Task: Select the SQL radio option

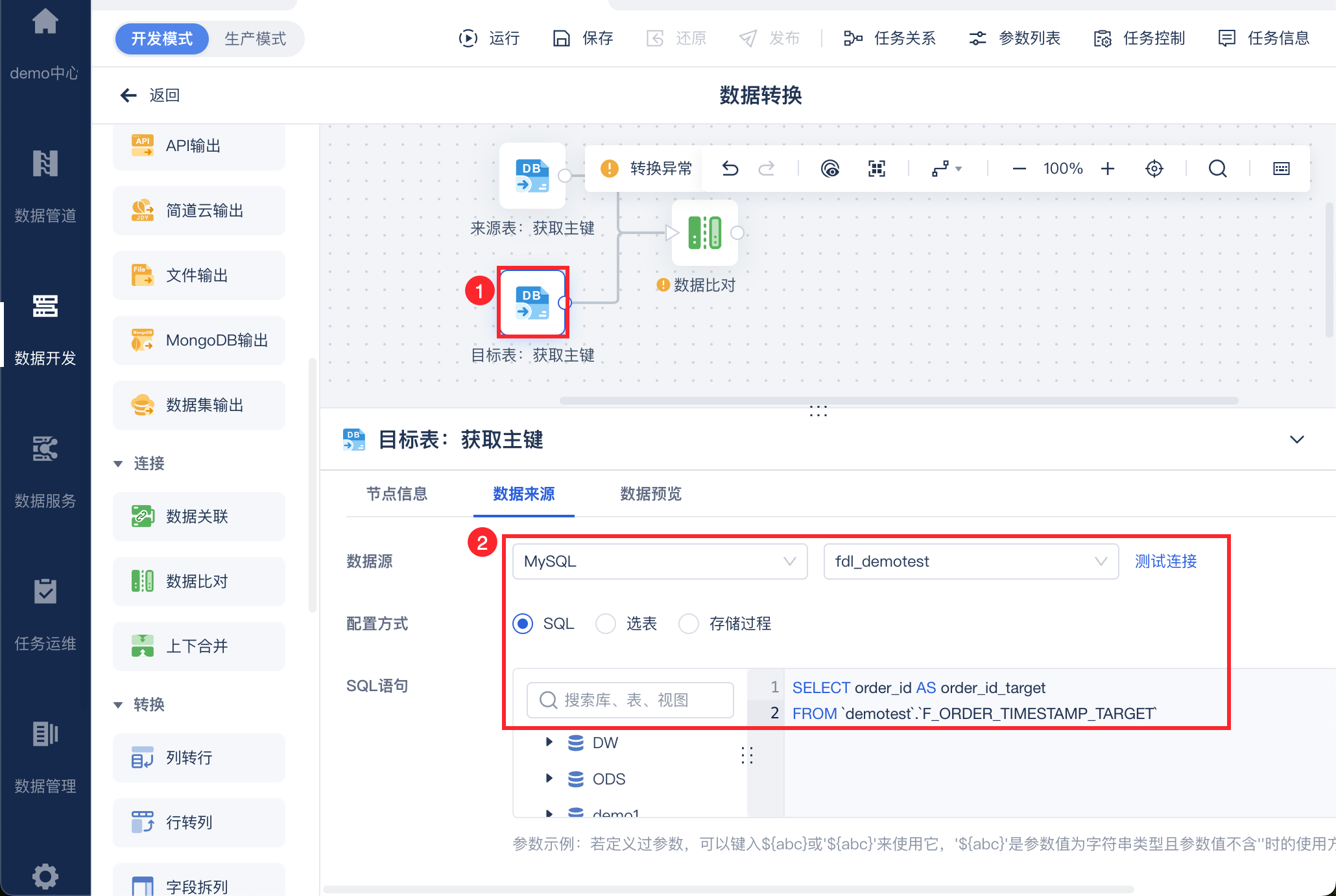Action: point(523,624)
